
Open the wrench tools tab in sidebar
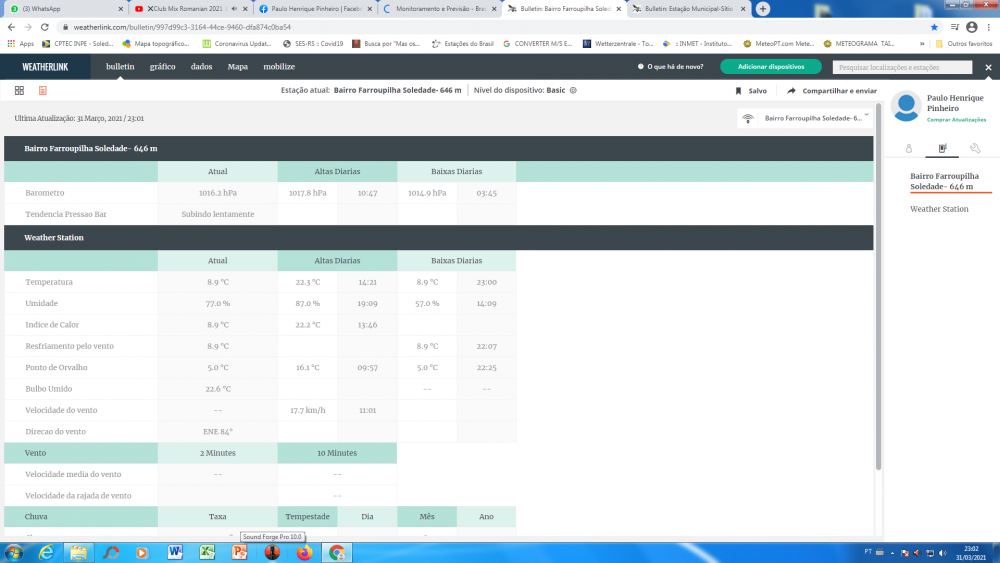pyautogui.click(x=975, y=149)
